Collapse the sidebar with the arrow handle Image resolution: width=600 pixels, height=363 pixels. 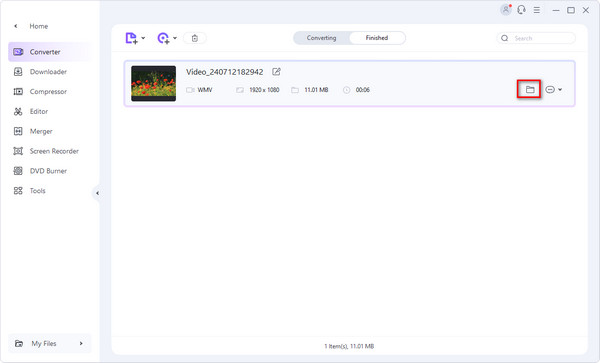(x=97, y=193)
